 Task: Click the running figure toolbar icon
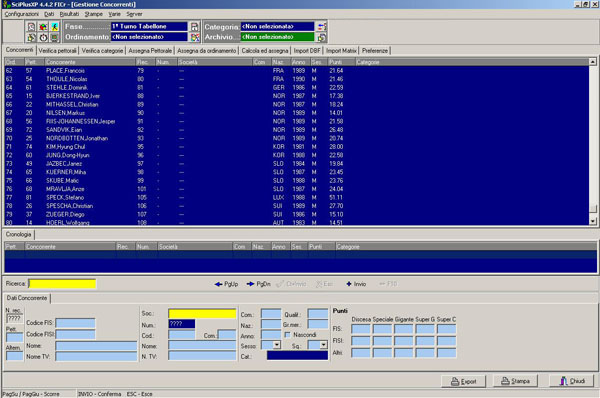coord(55,27)
